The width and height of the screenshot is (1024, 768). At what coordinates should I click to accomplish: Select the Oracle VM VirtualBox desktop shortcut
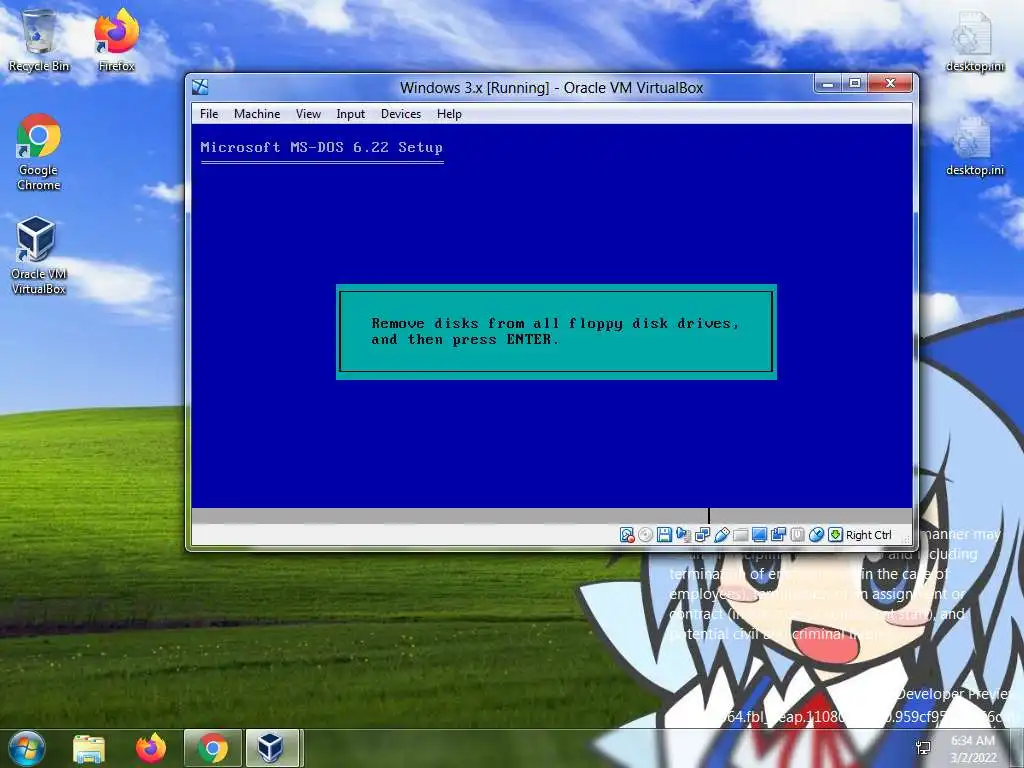(39, 256)
